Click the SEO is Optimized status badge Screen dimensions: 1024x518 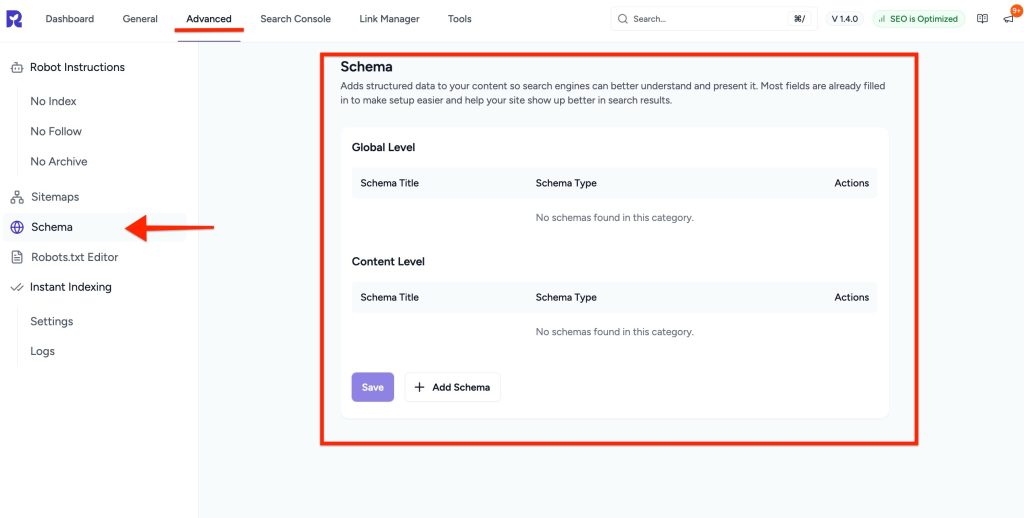(918, 19)
